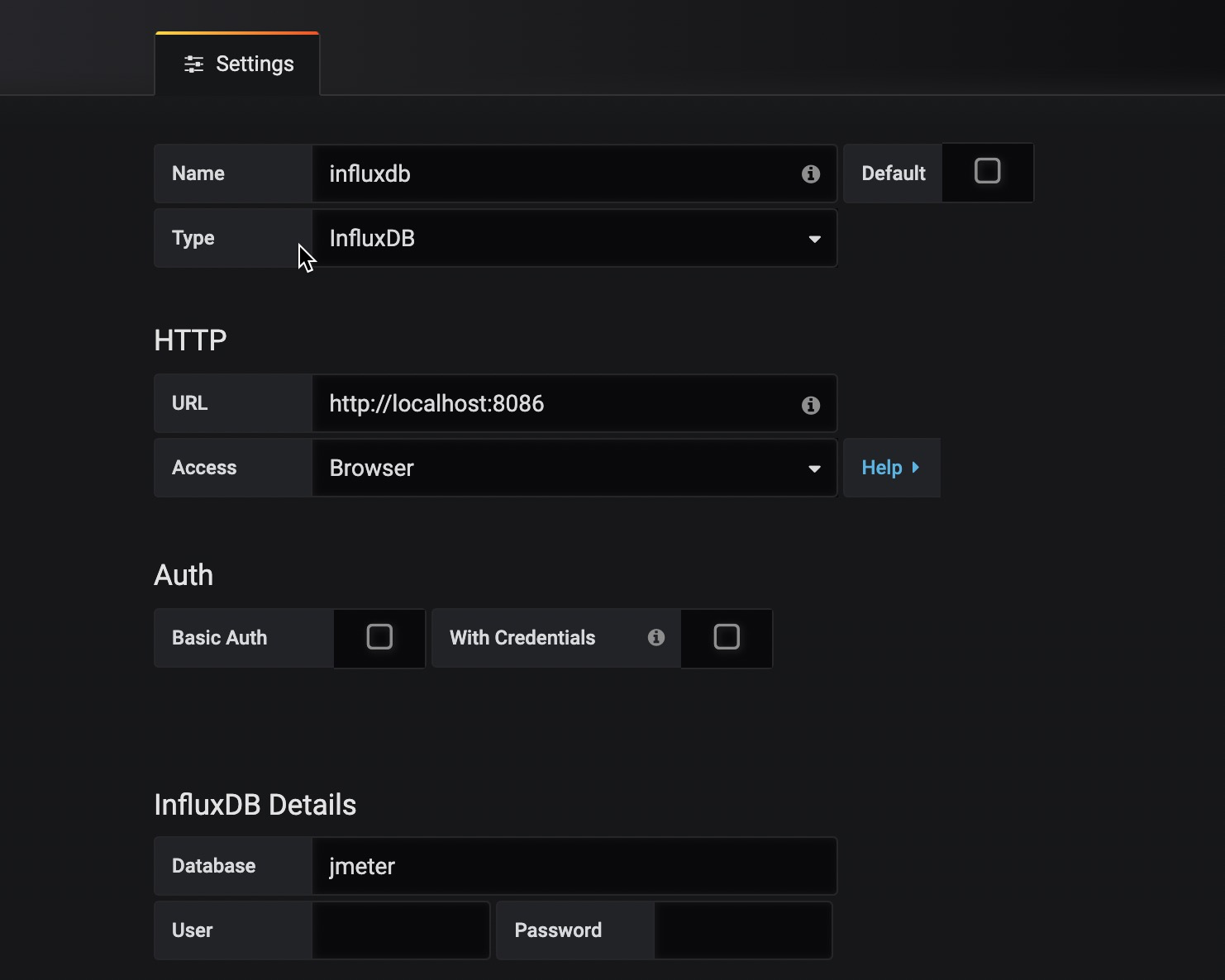Click the URL input with localhost:8086
1225x980 pixels.
click(574, 403)
